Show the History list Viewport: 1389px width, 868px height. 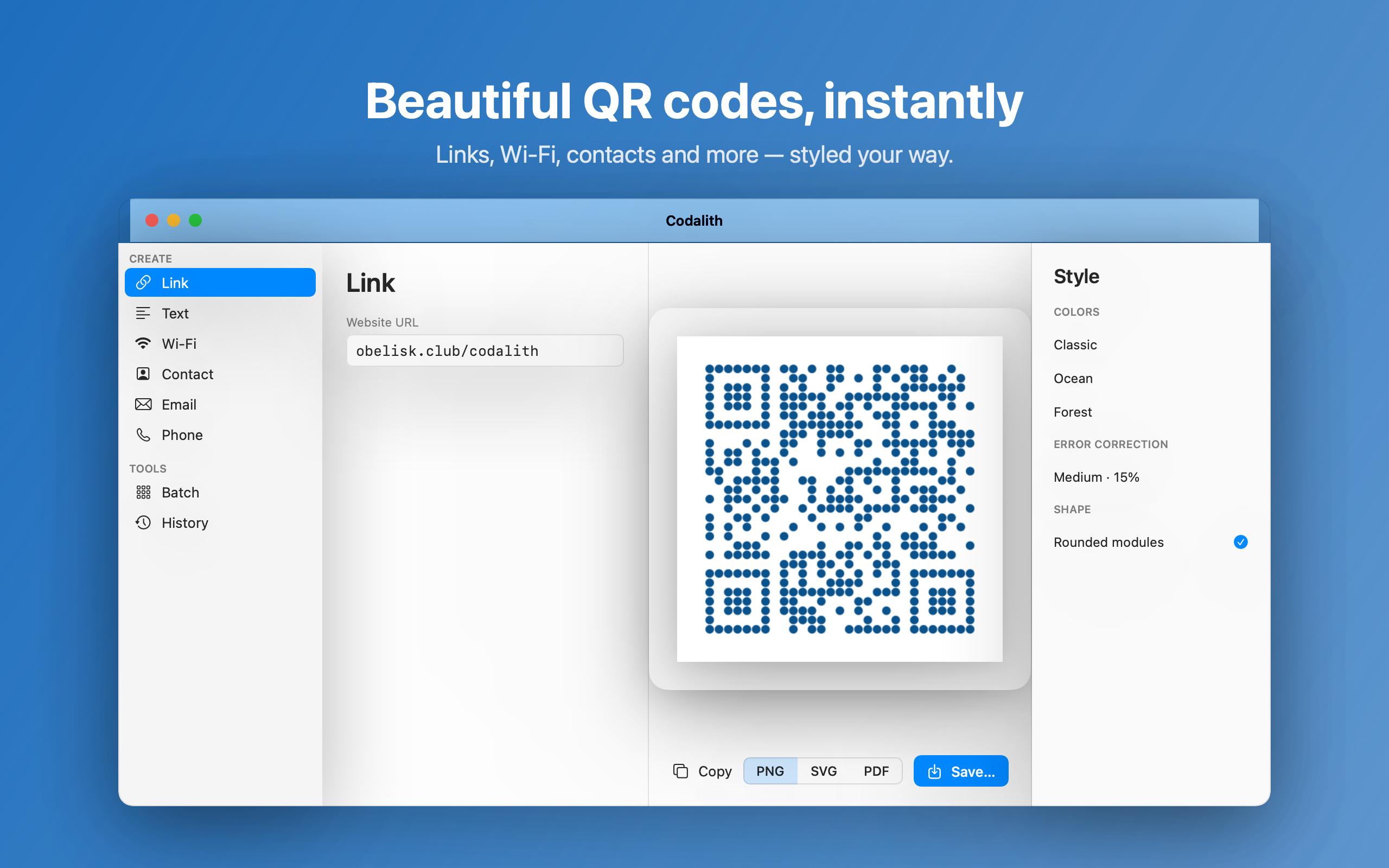coord(220,522)
